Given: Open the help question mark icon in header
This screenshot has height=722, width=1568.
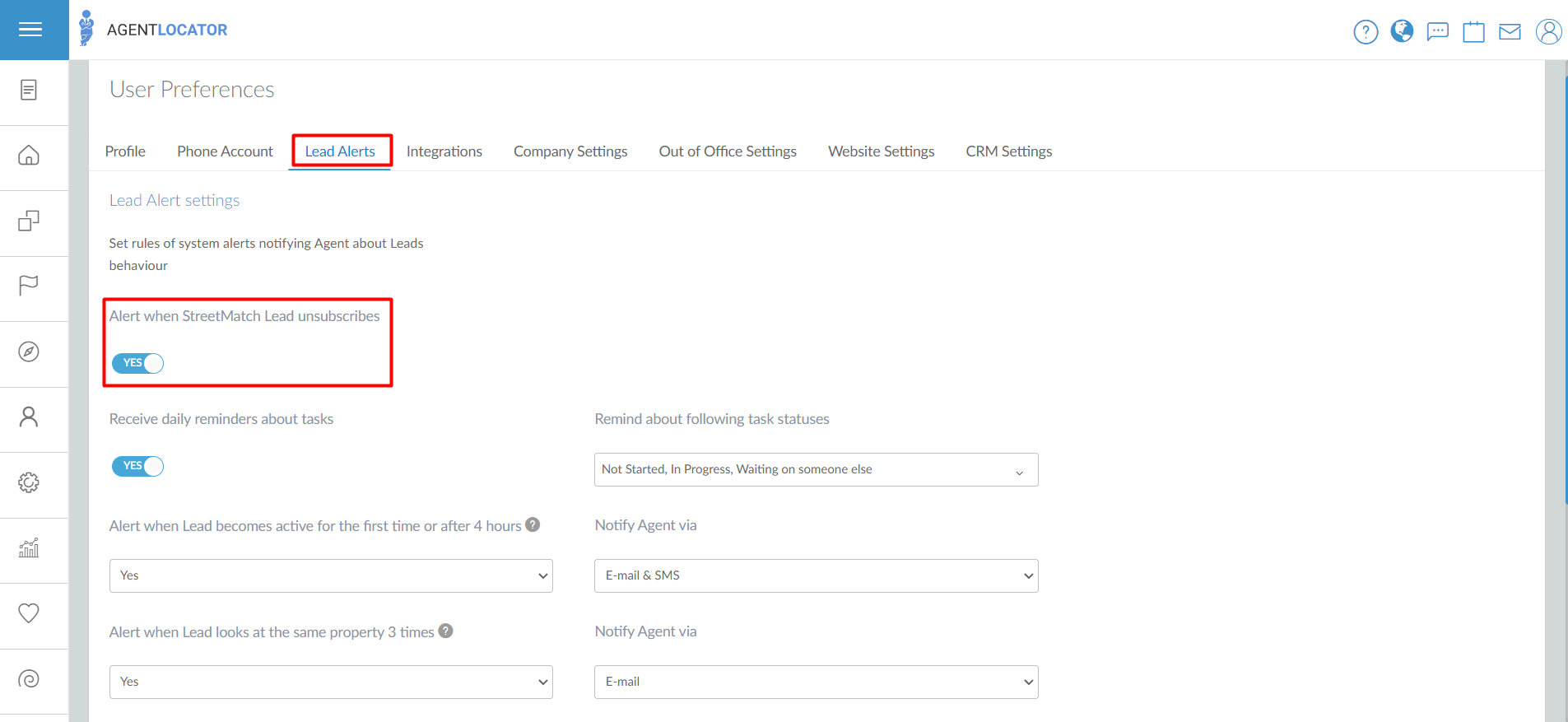Looking at the screenshot, I should [x=1366, y=32].
